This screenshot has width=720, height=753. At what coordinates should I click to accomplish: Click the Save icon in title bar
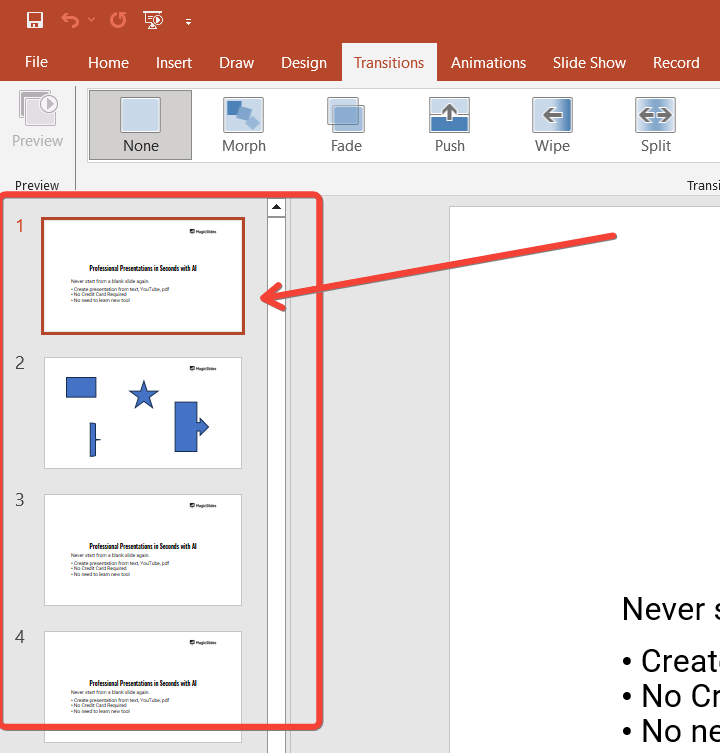click(x=35, y=20)
